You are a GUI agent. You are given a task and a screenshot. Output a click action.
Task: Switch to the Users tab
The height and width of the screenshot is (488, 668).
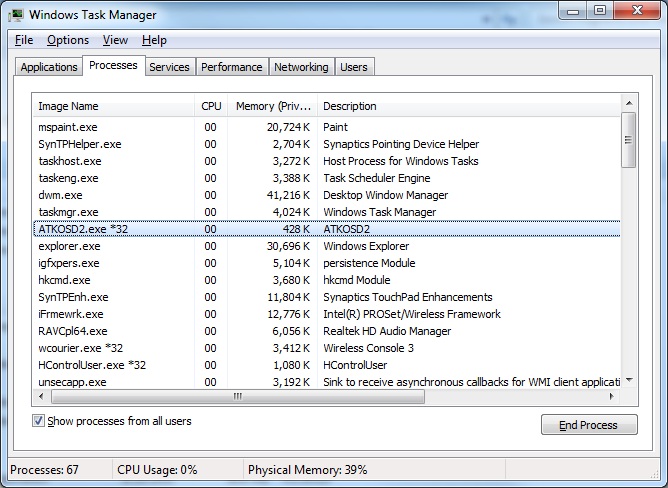click(354, 67)
